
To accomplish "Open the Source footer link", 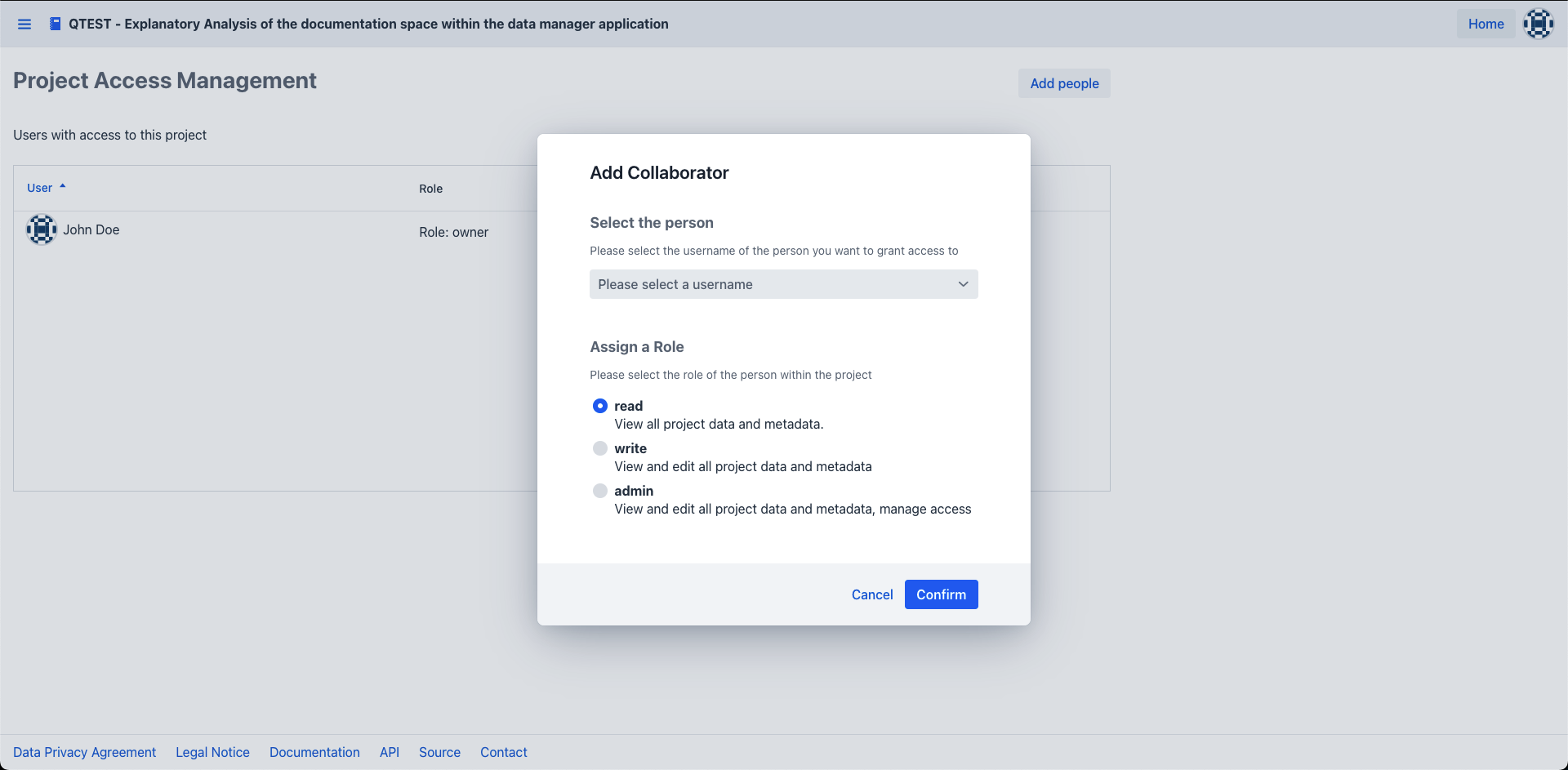I will (x=439, y=752).
